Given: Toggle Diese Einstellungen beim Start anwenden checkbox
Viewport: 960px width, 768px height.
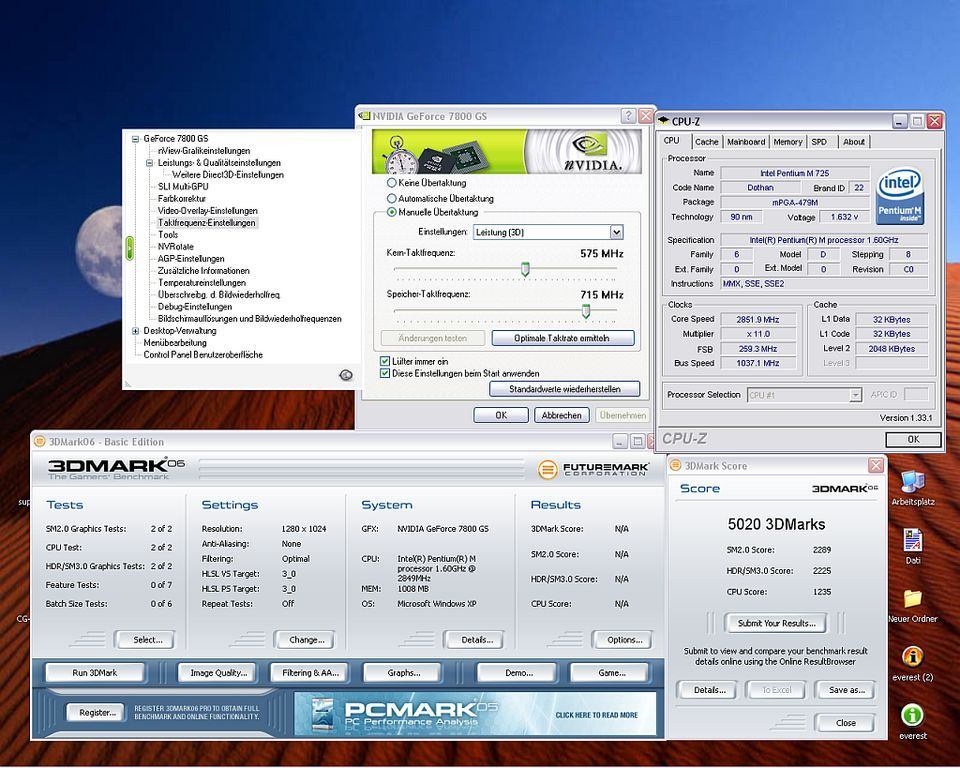Looking at the screenshot, I should pos(385,373).
